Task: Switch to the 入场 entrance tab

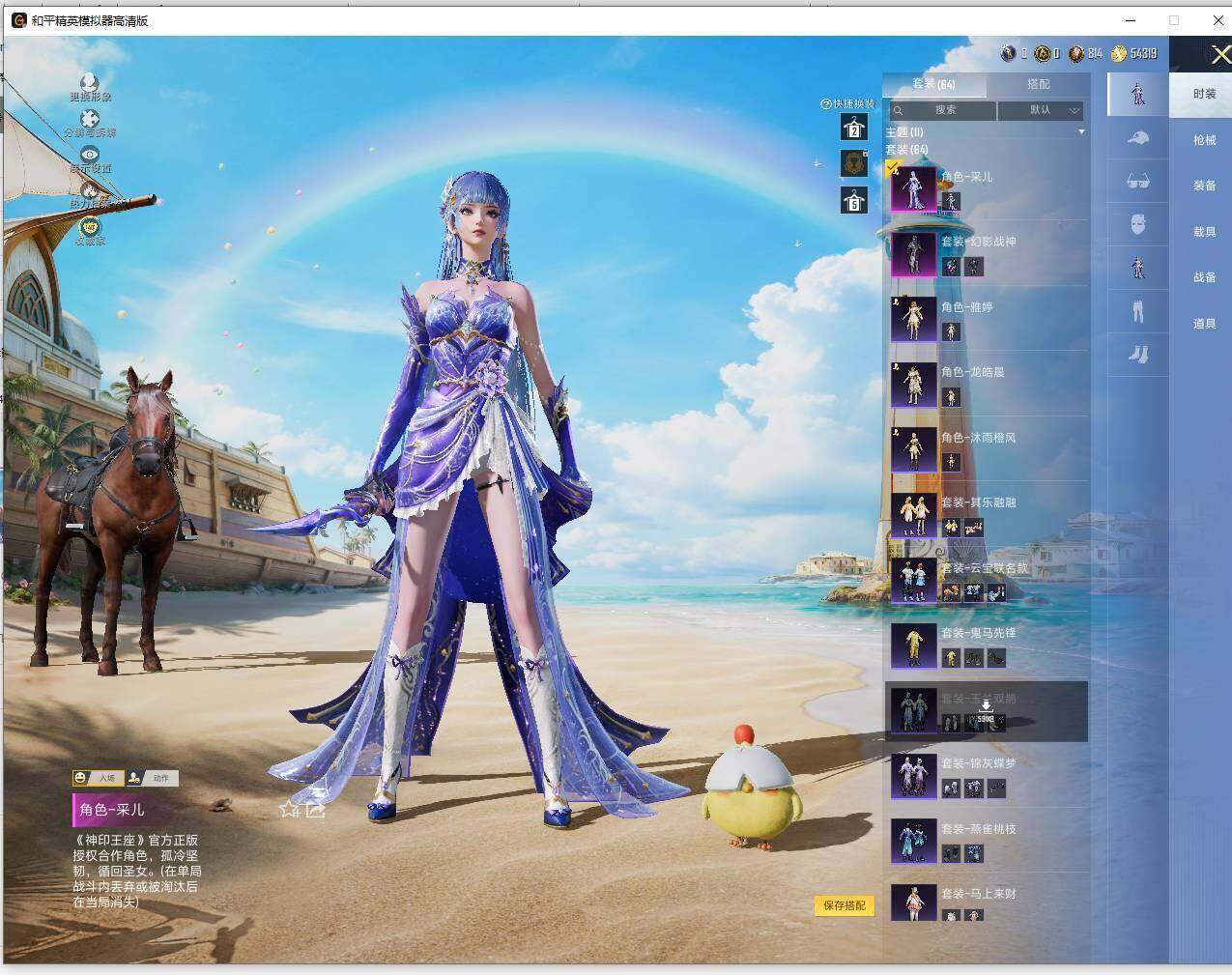Action: click(x=98, y=778)
